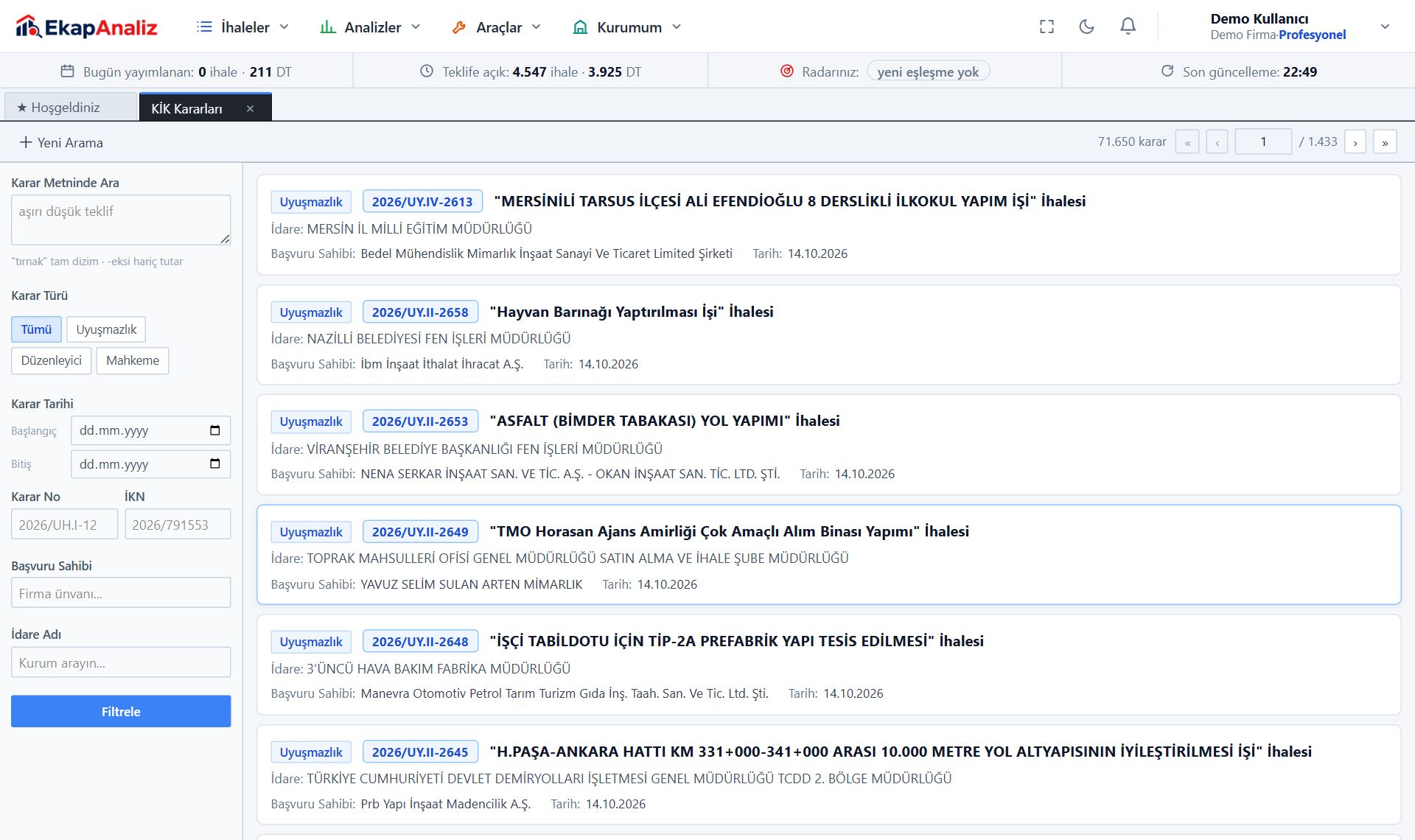Click the page number input box
Screen dimensions: 1415x840
coord(1263,141)
